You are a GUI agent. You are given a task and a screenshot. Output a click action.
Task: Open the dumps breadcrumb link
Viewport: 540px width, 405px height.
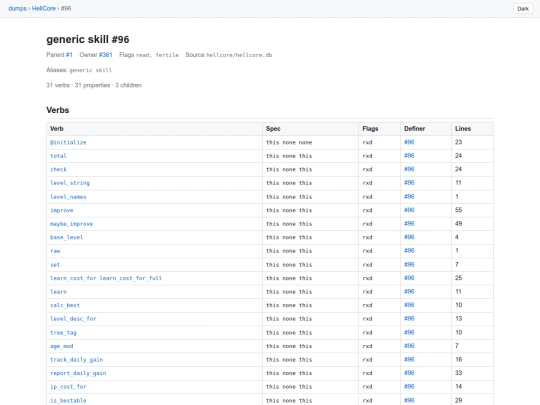click(x=17, y=9)
